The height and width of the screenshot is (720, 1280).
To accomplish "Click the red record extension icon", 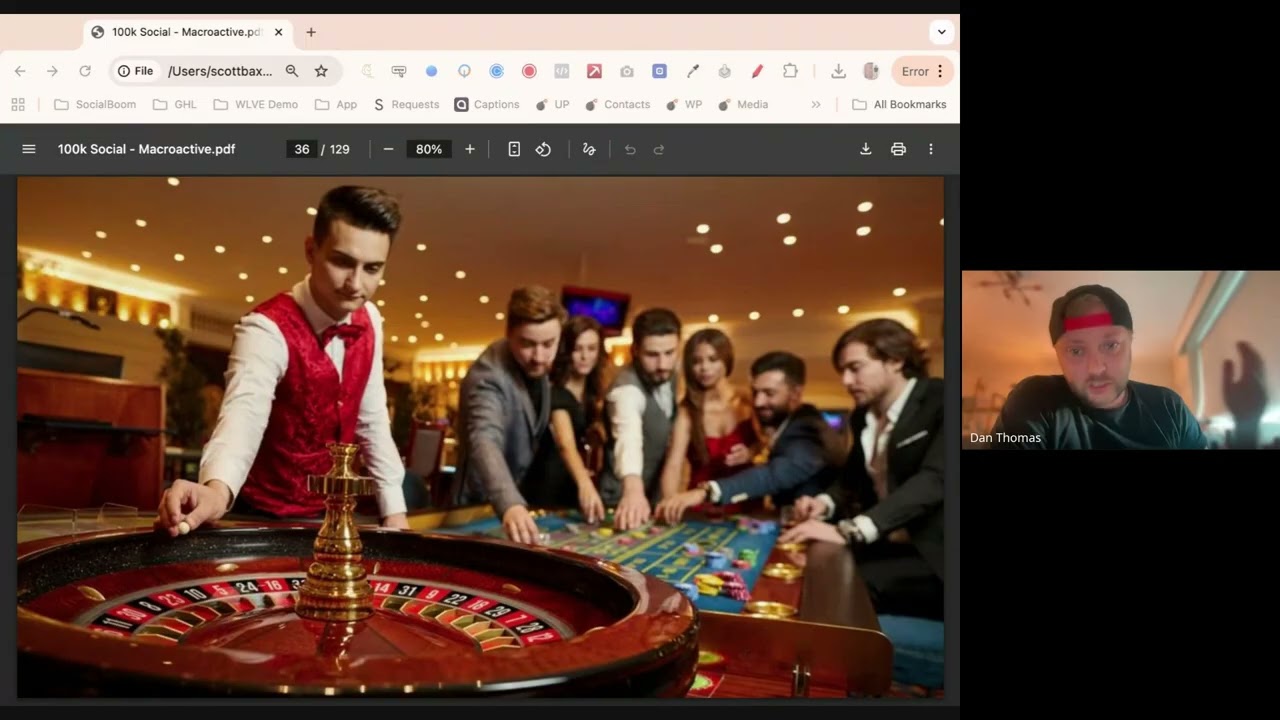I will click(x=529, y=71).
